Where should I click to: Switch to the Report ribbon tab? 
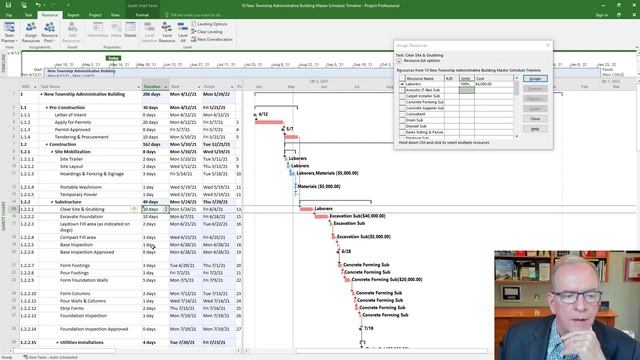point(73,15)
